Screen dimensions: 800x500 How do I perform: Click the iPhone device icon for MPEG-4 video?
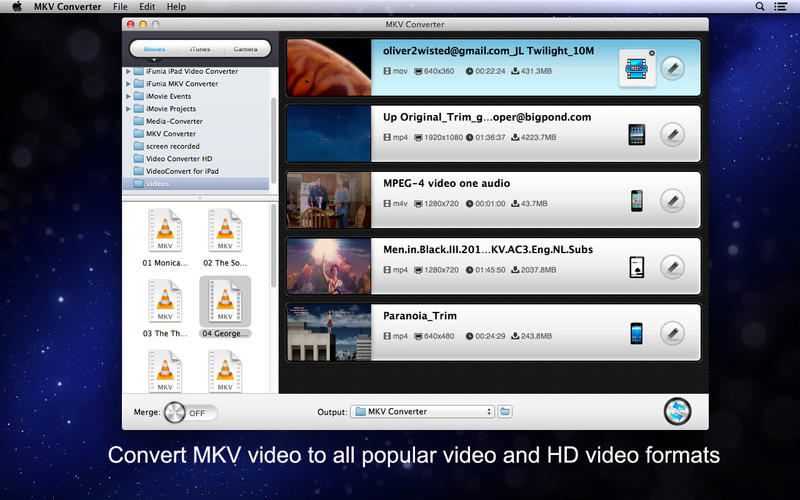coord(637,201)
